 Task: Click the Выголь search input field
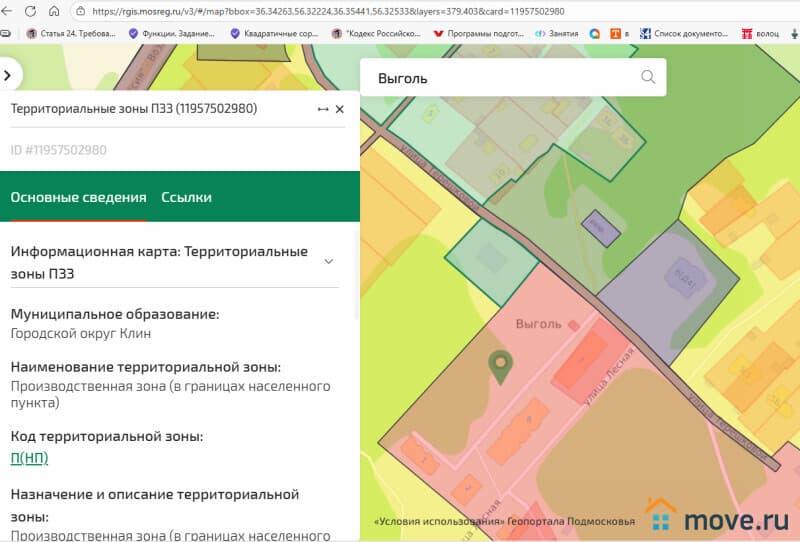(x=500, y=78)
